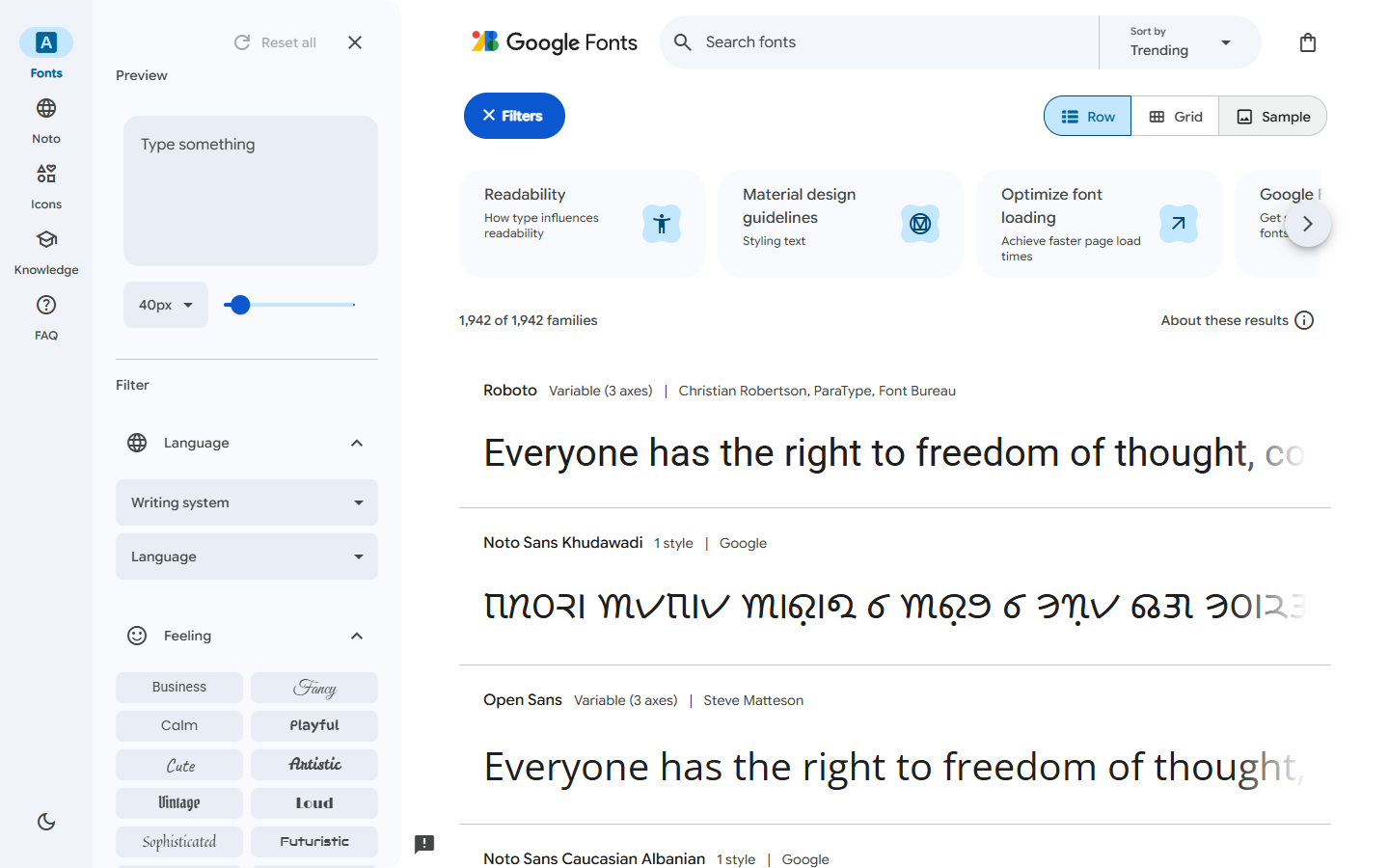The height and width of the screenshot is (868, 1389).
Task: Switch to Row view
Action: (1088, 117)
